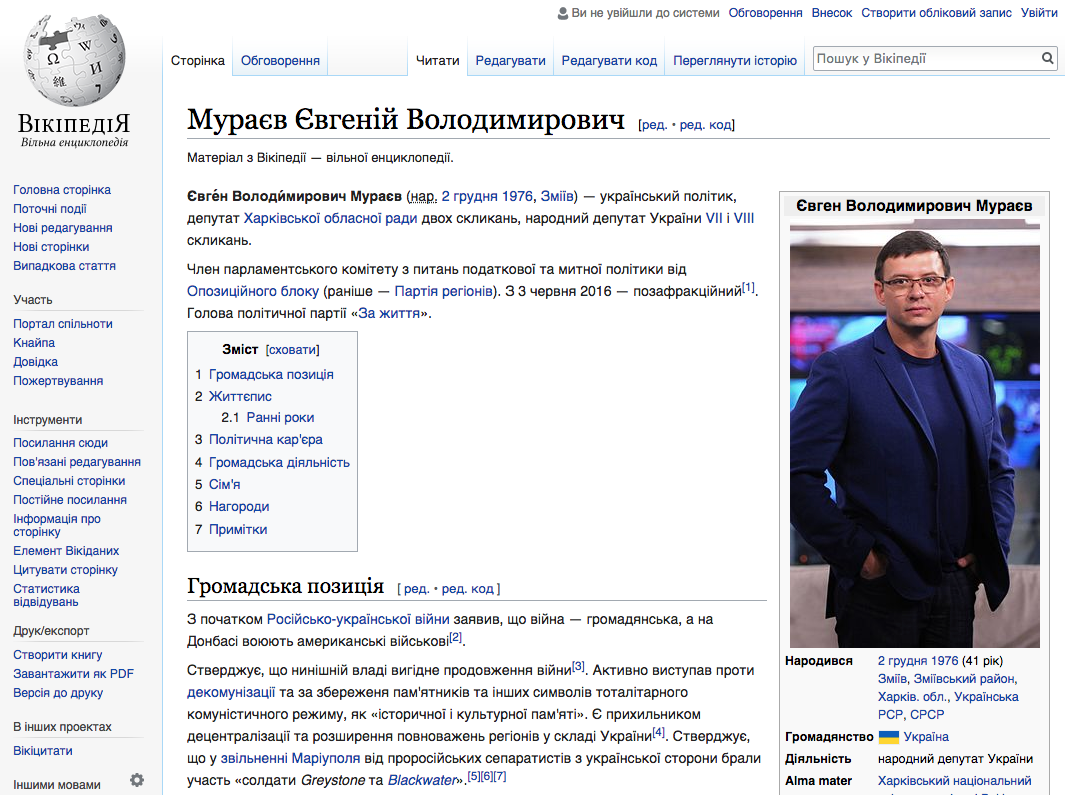Go to Головна сторінка
The height and width of the screenshot is (795, 1065).
62,190
